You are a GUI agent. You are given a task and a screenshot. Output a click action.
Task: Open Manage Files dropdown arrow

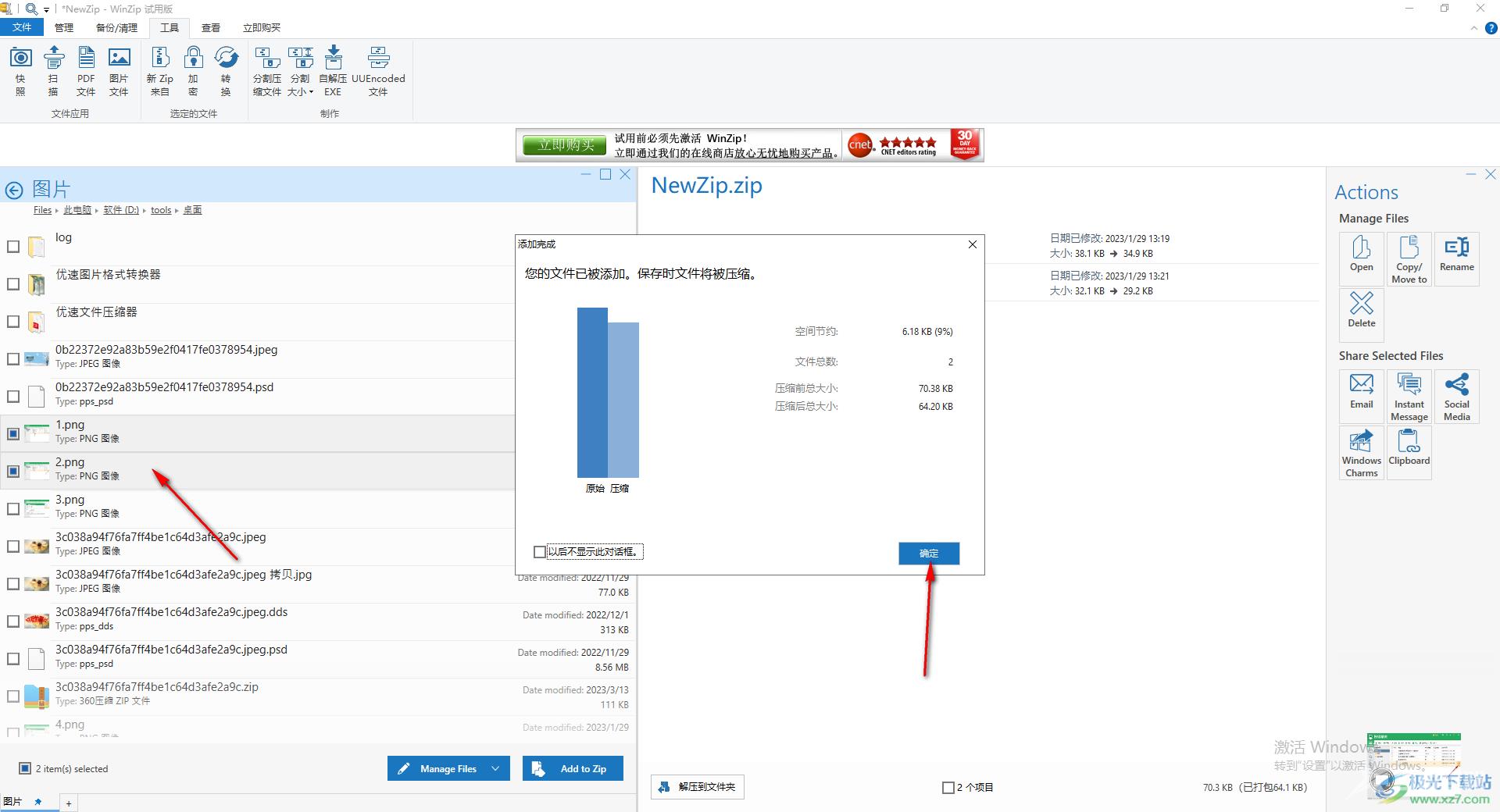(495, 769)
